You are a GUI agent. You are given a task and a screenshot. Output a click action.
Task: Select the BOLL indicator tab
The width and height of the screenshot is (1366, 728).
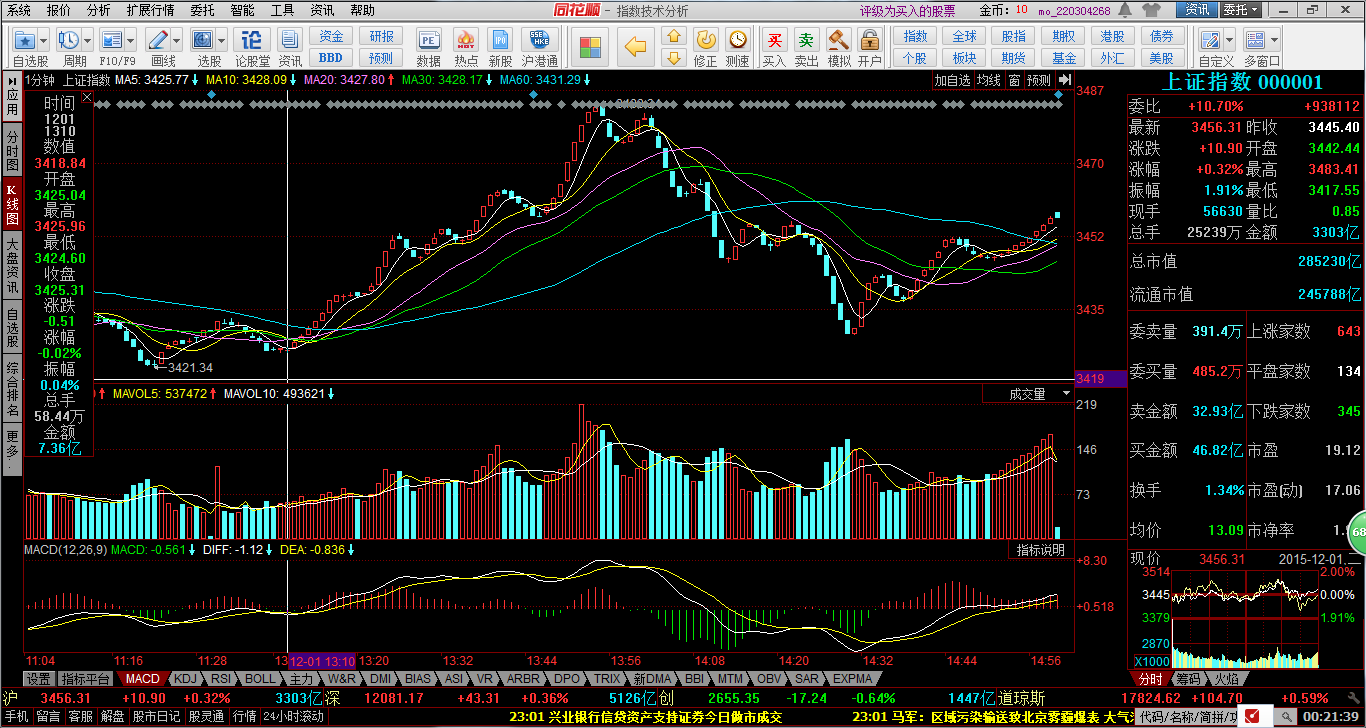pyautogui.click(x=261, y=678)
